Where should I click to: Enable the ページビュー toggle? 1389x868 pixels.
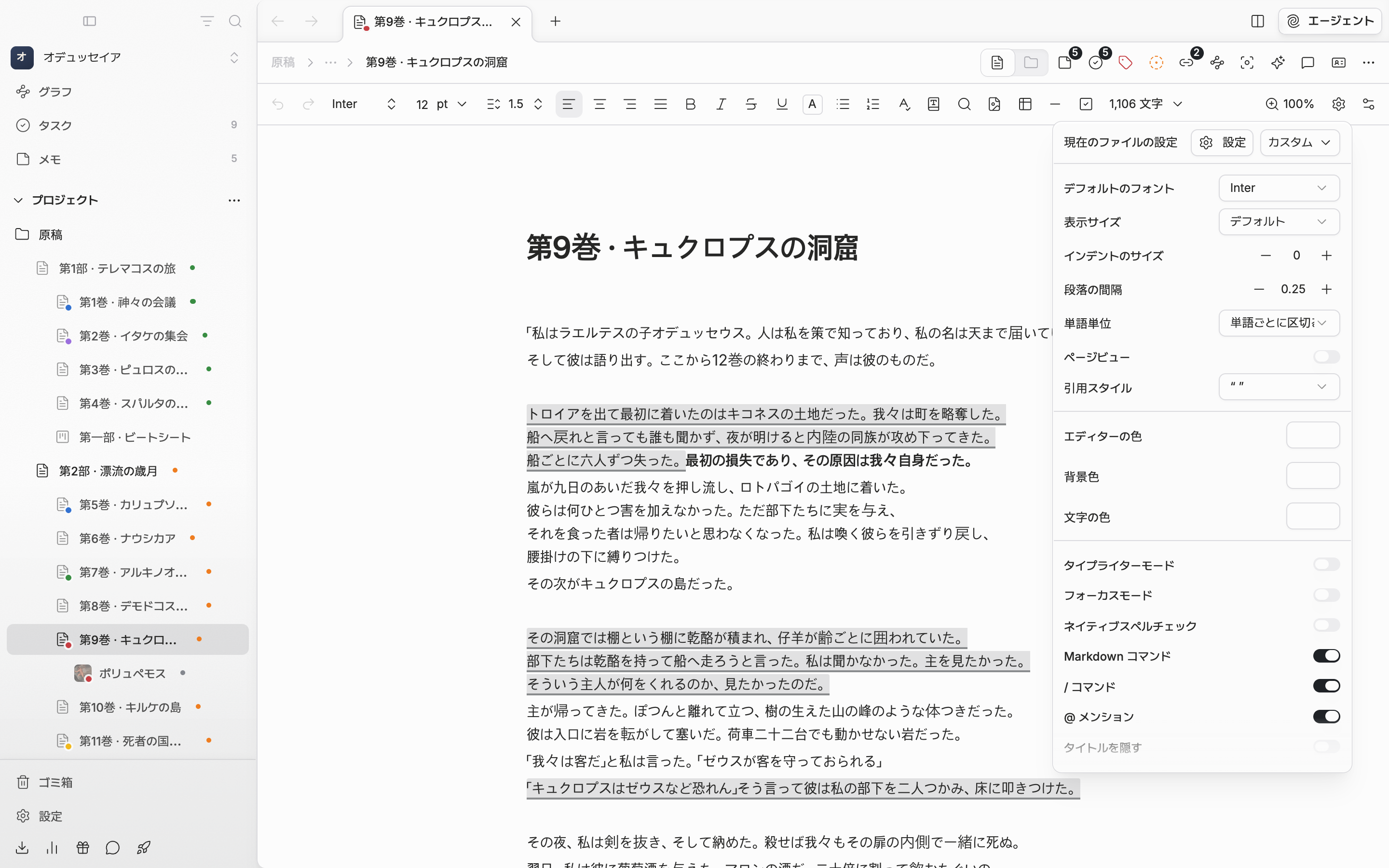click(x=1326, y=357)
